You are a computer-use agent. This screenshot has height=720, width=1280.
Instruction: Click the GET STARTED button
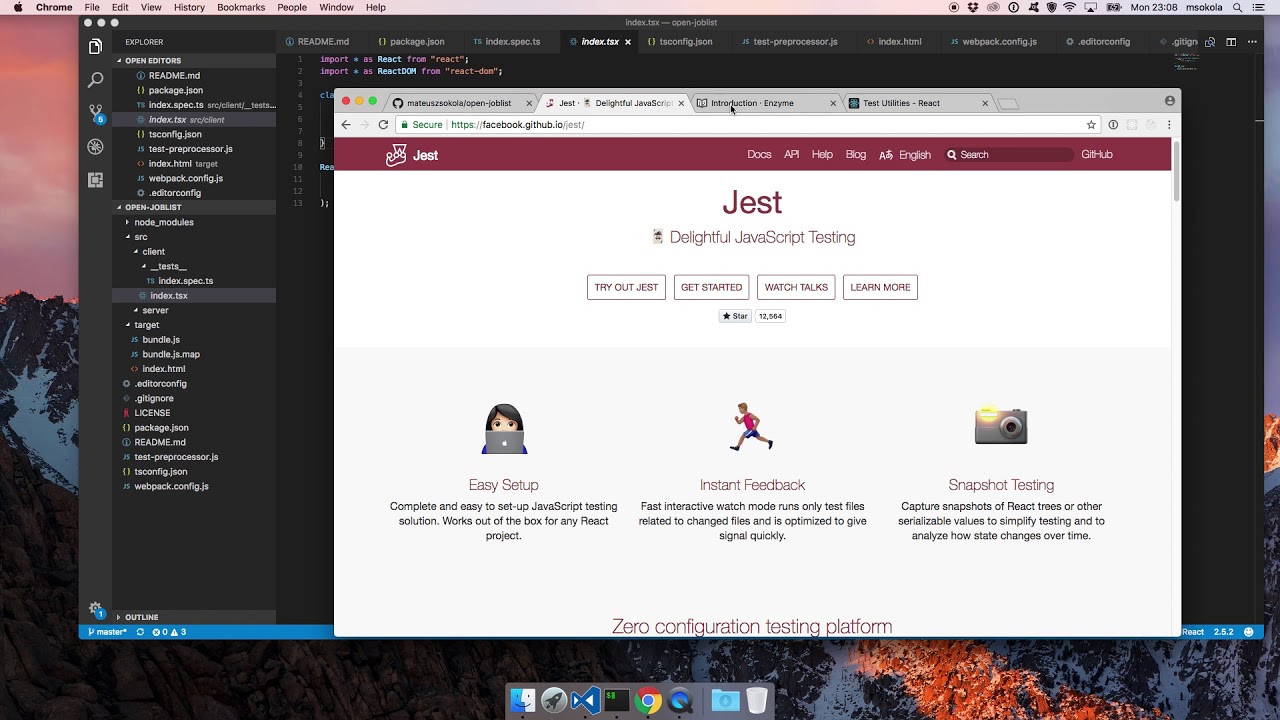coord(712,287)
